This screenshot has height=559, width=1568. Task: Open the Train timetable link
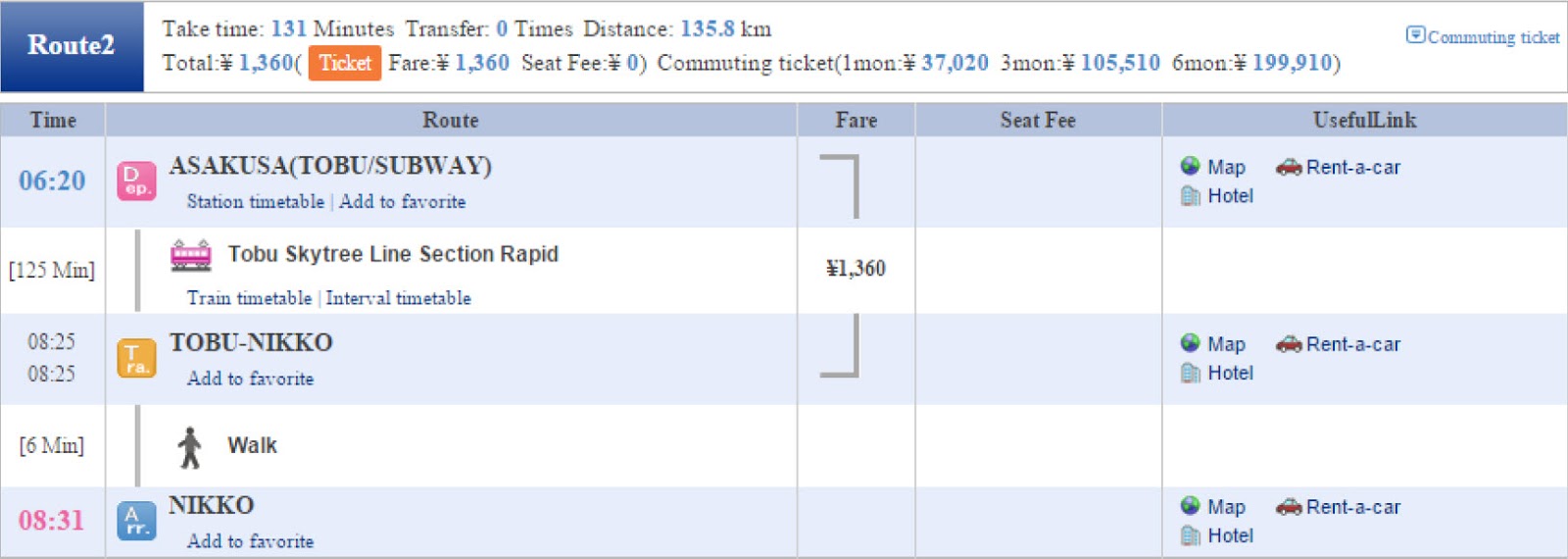[x=249, y=298]
